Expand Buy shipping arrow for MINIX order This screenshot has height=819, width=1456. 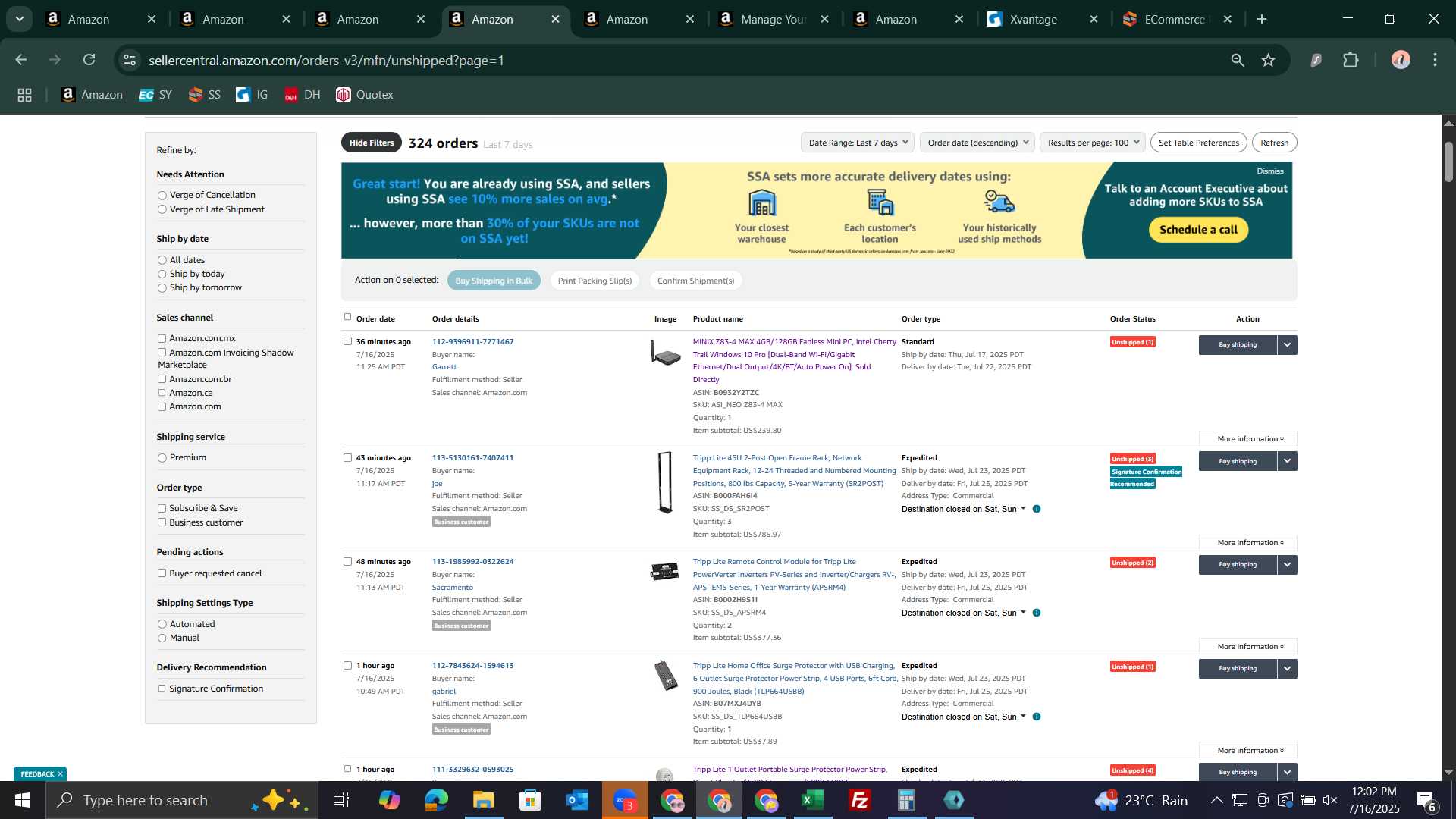point(1288,345)
